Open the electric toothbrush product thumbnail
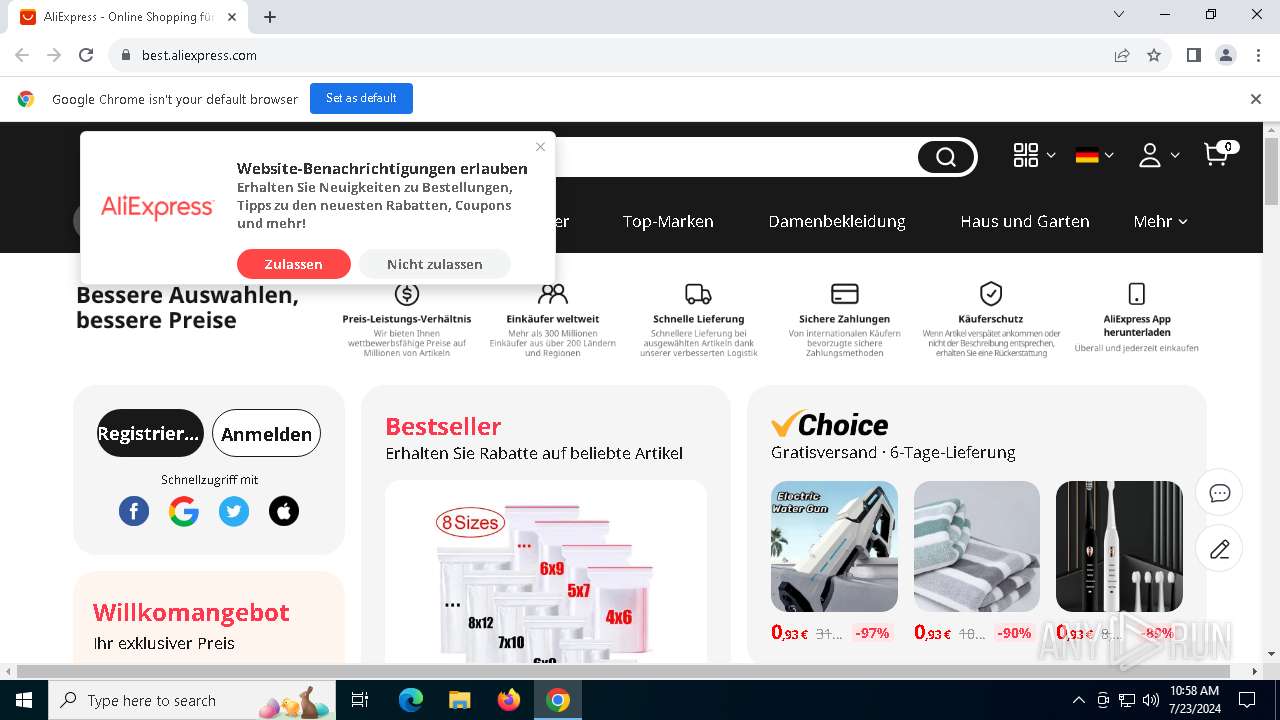 pyautogui.click(x=1119, y=546)
